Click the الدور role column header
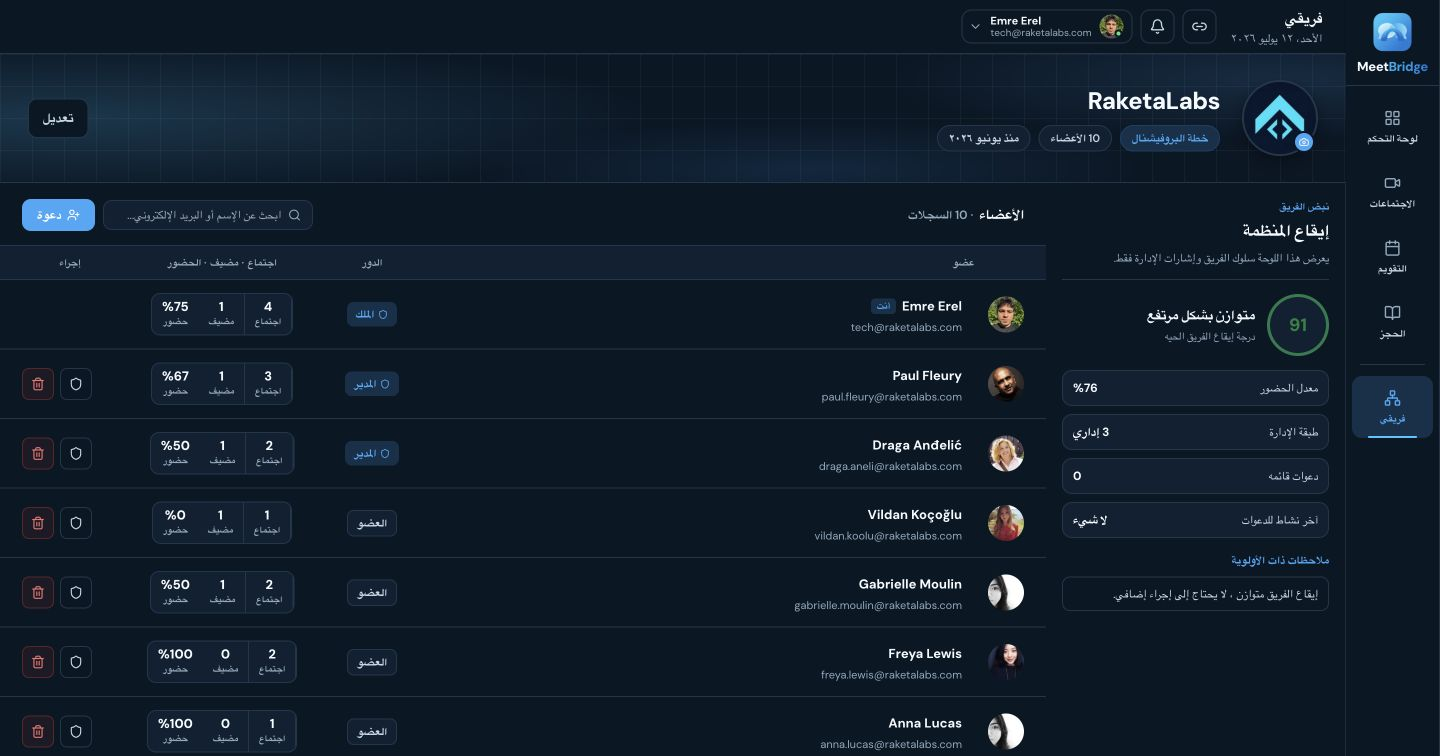 click(x=372, y=262)
